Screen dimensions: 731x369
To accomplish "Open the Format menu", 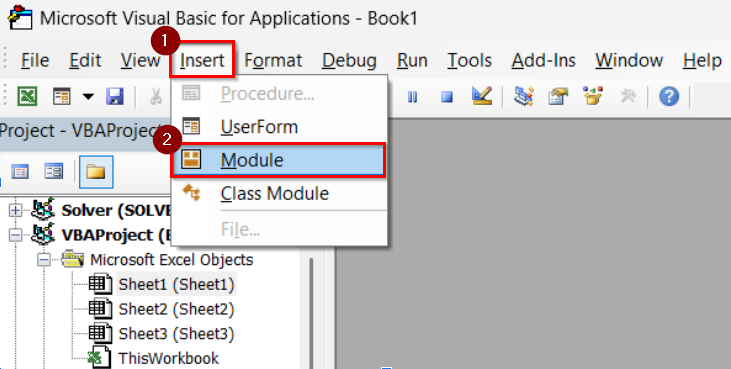I will point(273,60).
